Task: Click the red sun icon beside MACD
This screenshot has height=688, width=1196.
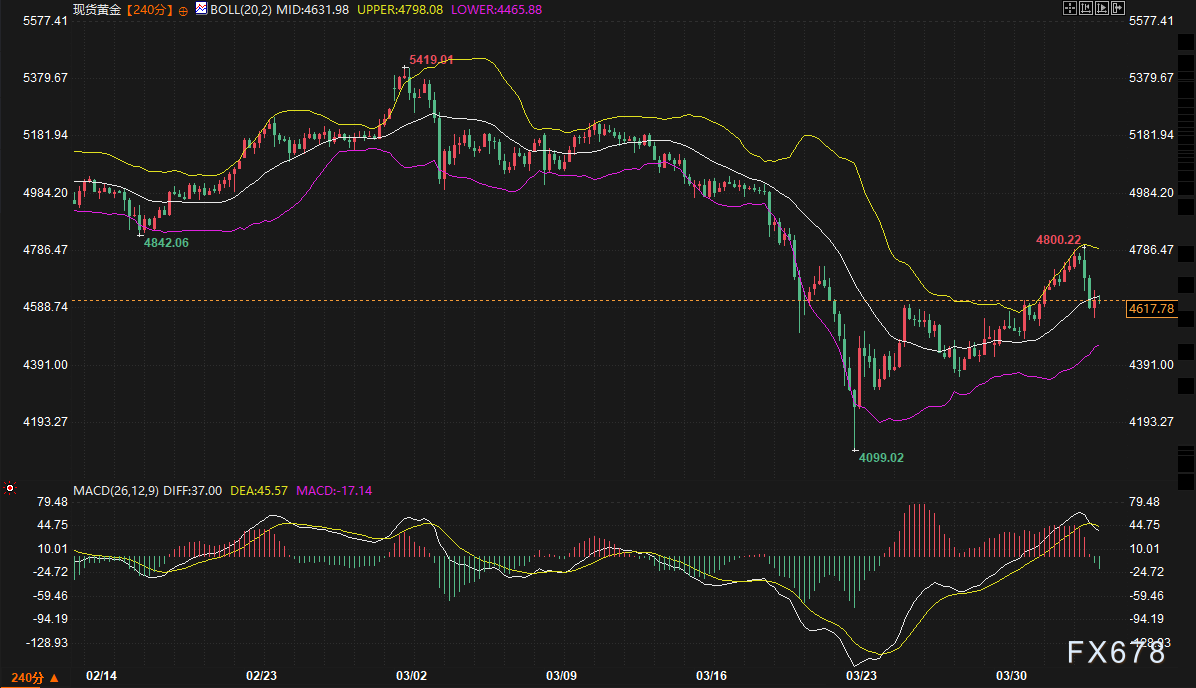Action: pos(10,489)
